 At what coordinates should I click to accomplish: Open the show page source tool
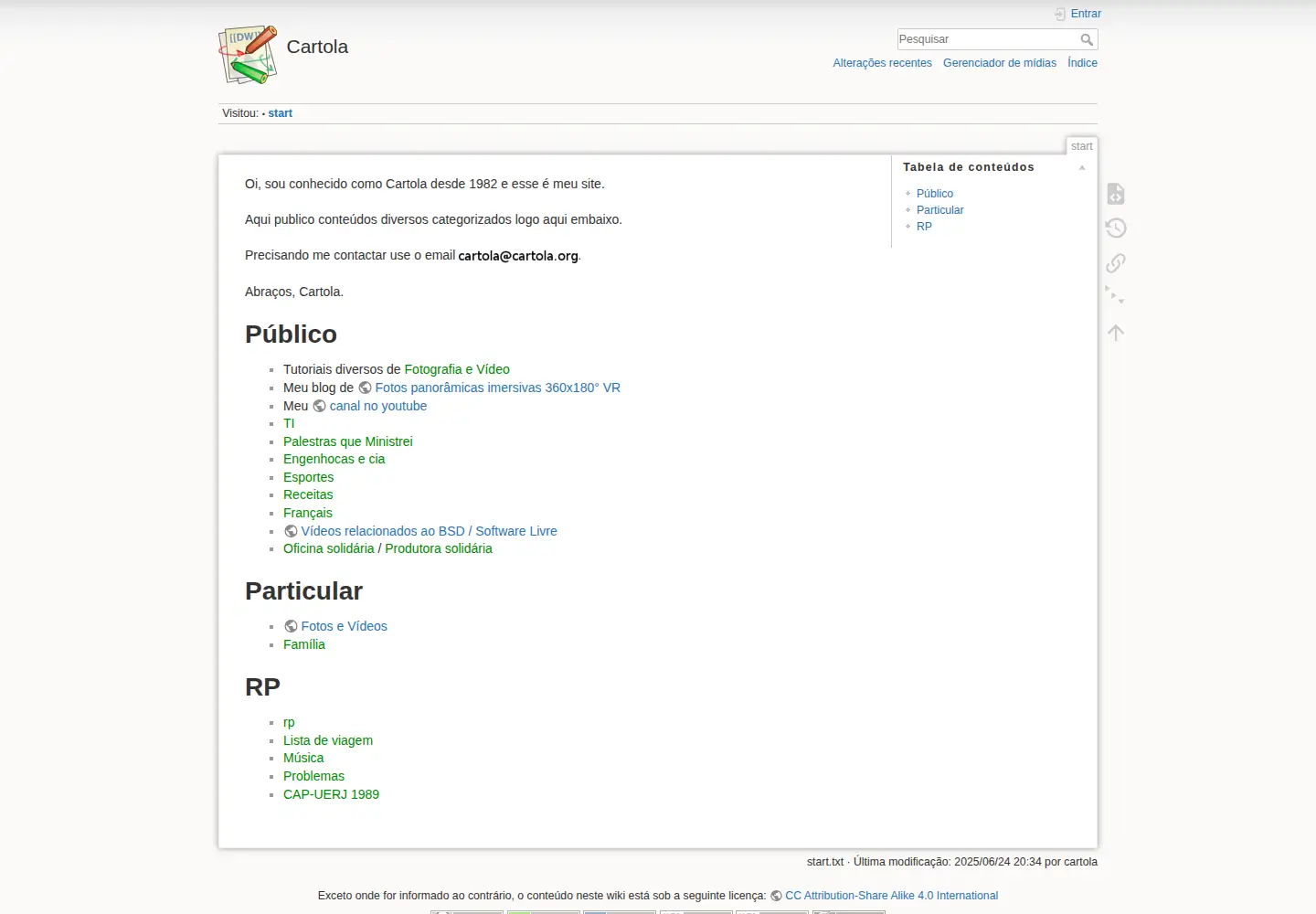point(1116,194)
